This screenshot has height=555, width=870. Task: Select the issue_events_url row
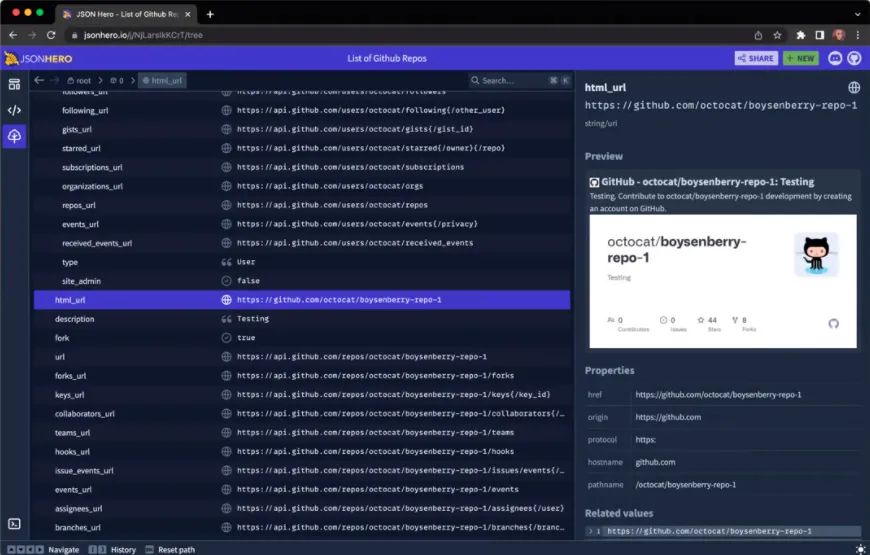pos(302,471)
